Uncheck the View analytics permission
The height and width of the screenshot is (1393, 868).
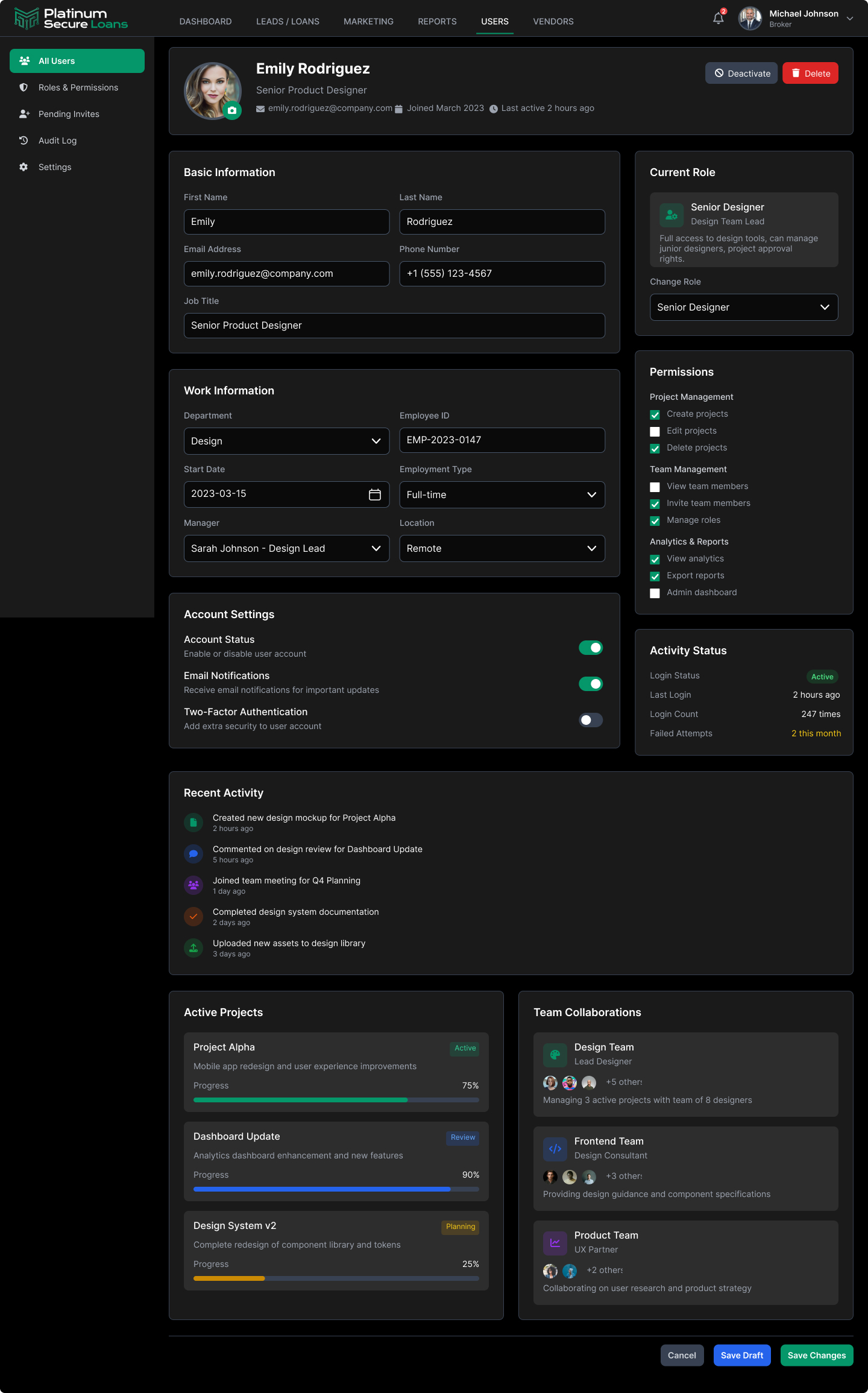click(x=655, y=560)
